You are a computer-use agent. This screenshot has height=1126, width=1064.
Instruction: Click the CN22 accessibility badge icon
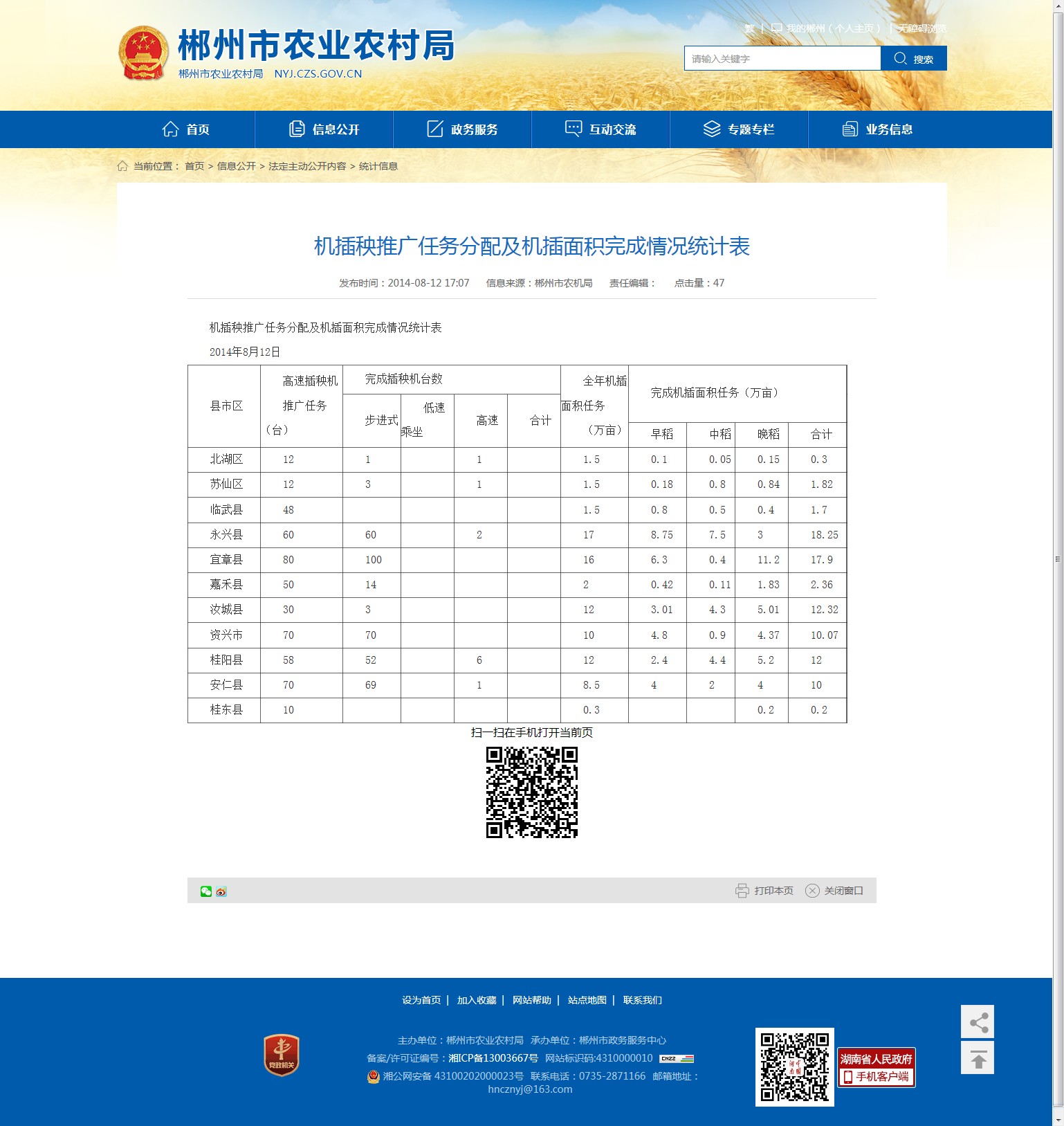click(x=677, y=1058)
